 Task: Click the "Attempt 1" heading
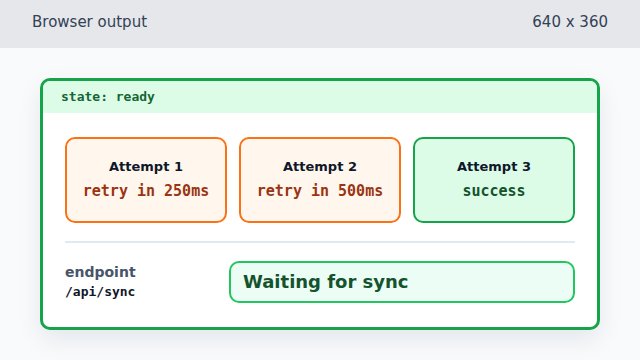coord(146,167)
